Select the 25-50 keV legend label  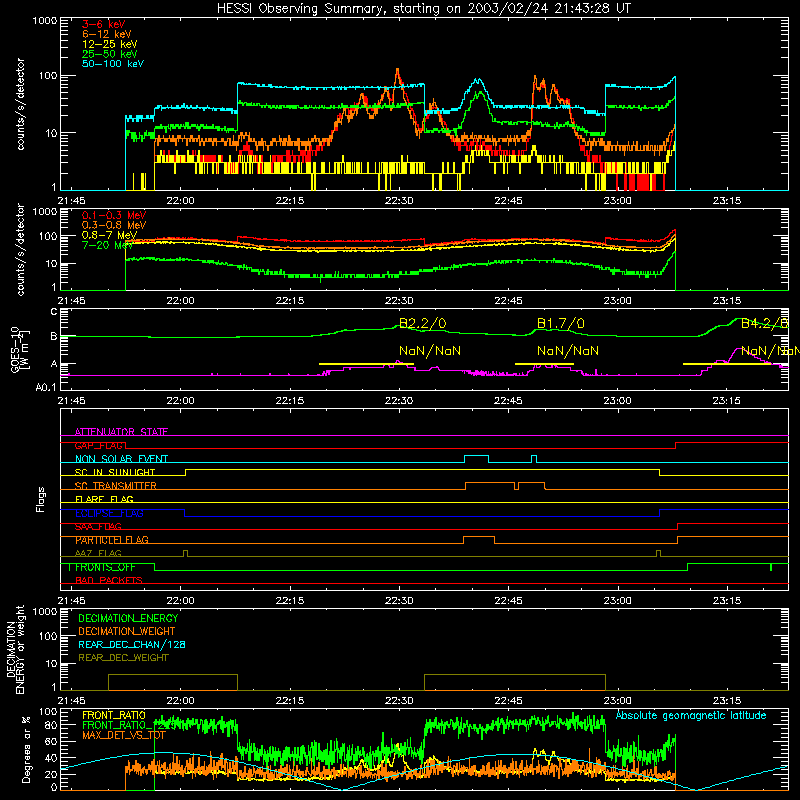[110, 54]
